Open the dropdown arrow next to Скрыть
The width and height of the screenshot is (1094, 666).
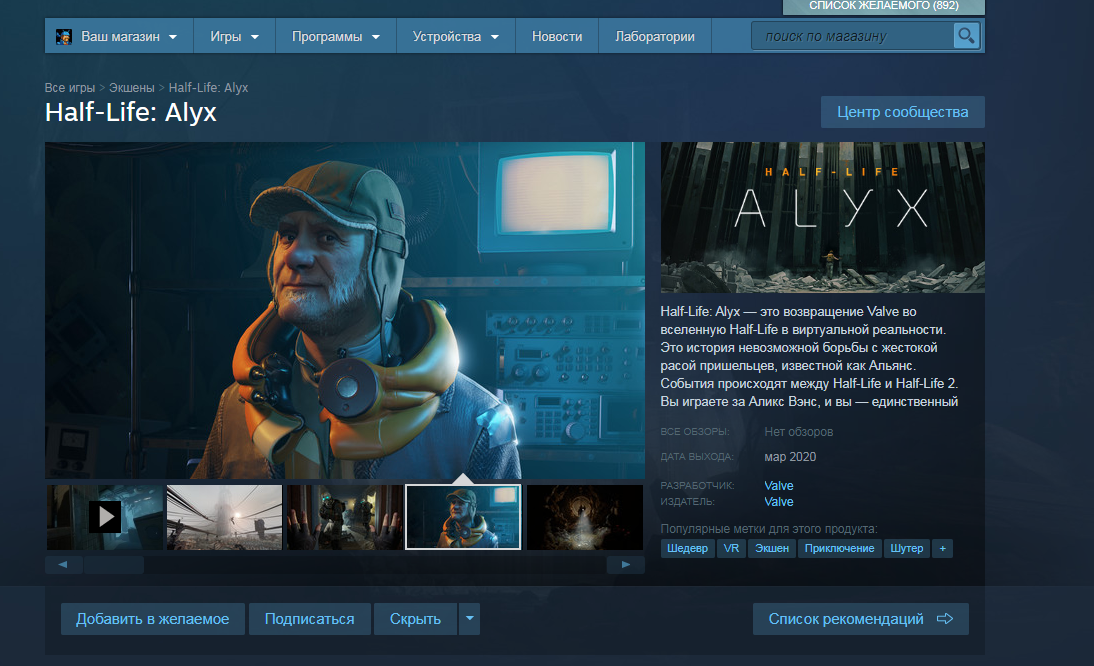(x=470, y=619)
